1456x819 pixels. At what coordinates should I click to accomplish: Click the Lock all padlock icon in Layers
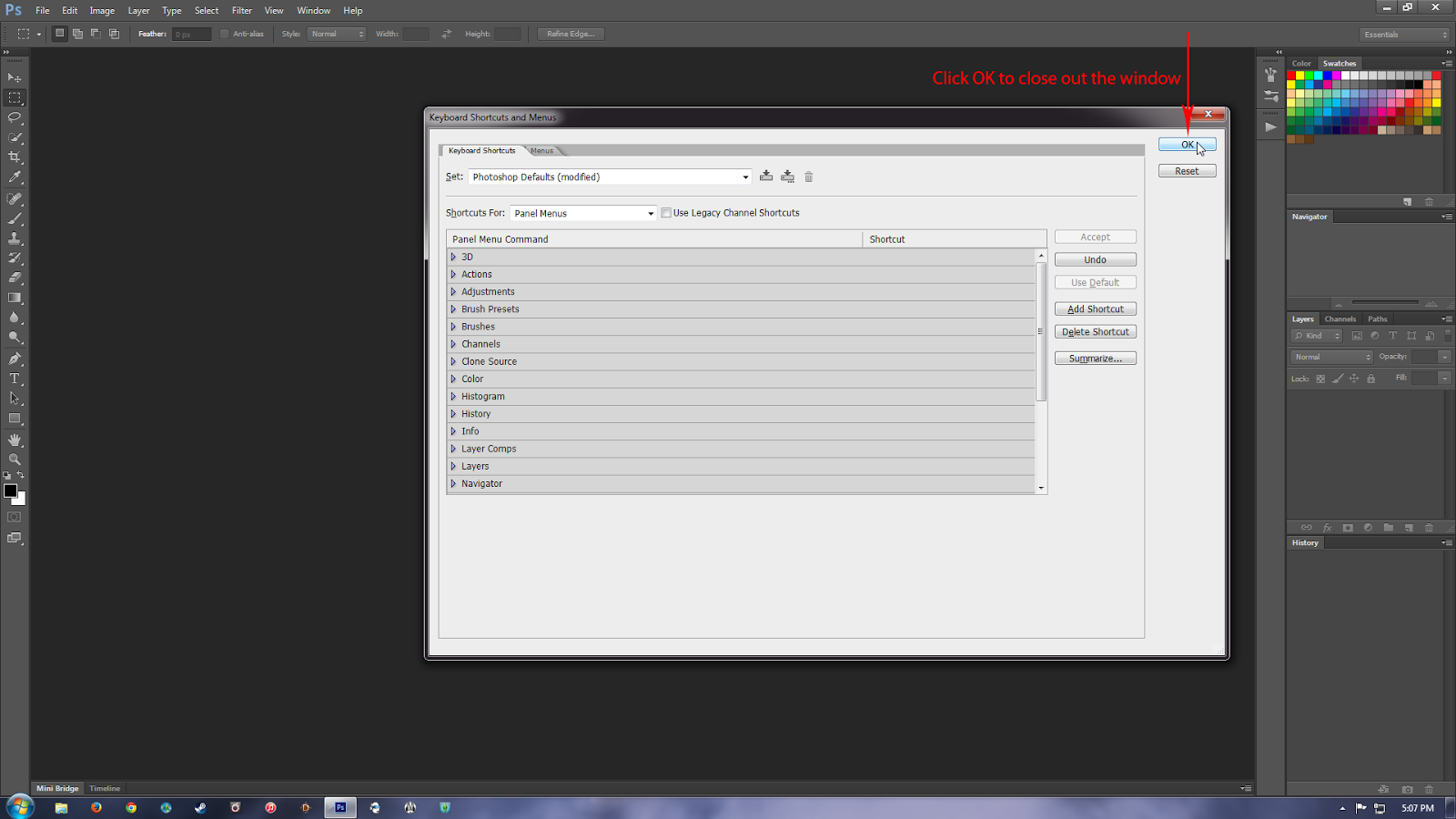click(x=1371, y=379)
